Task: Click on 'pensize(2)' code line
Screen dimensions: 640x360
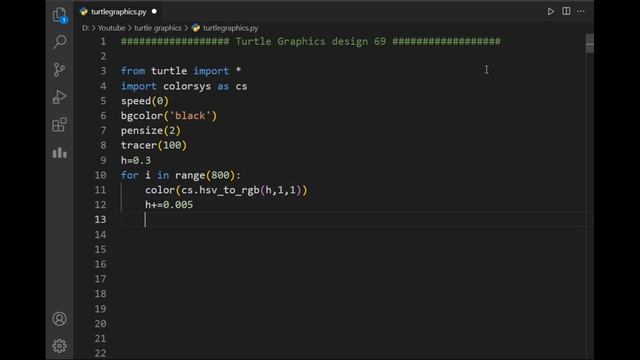Action: tap(151, 131)
